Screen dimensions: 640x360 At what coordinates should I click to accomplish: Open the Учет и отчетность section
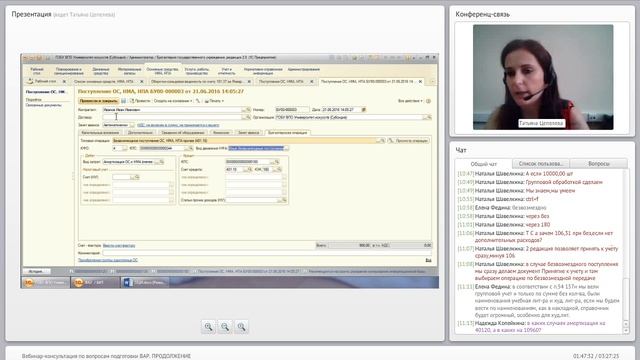pos(227,71)
